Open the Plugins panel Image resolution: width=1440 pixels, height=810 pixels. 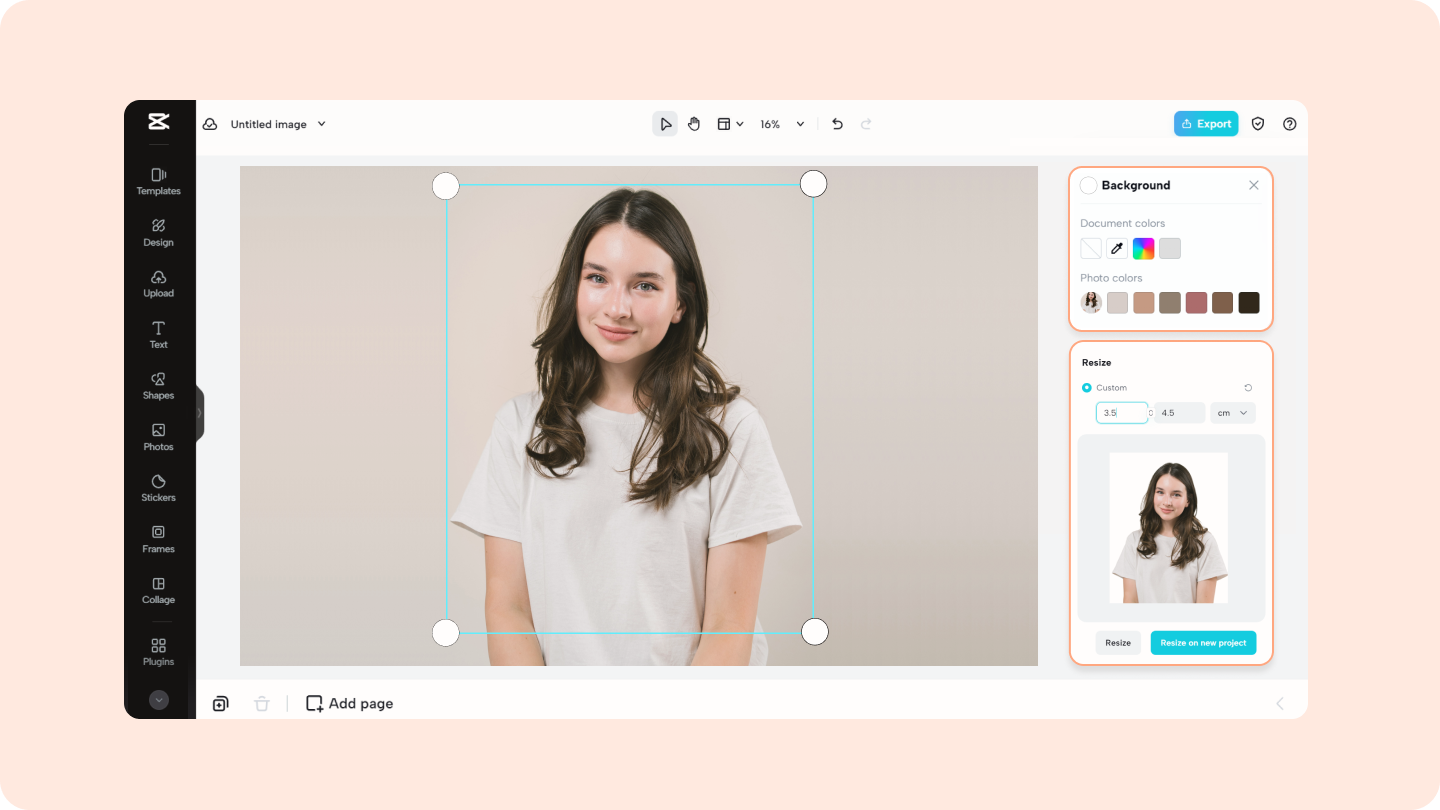(x=158, y=652)
